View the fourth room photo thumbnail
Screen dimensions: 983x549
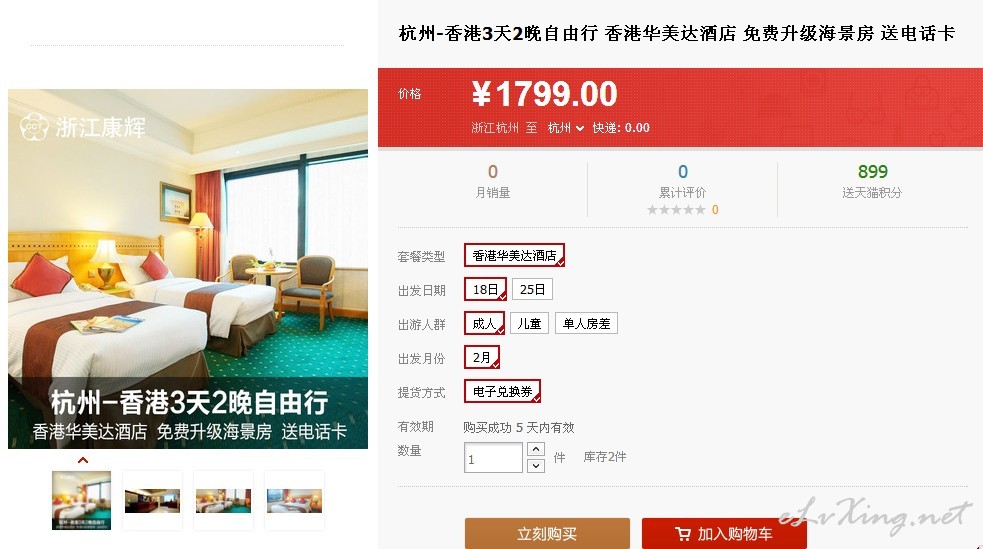(295, 501)
